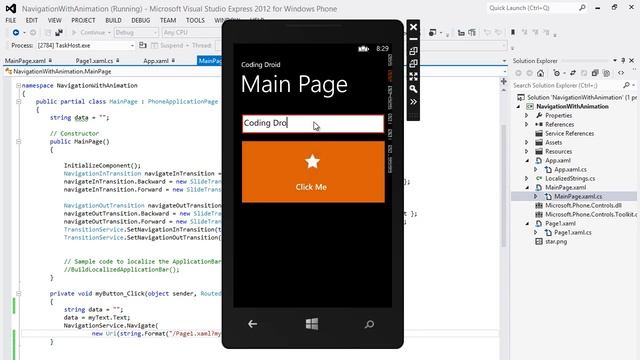Open the TOOLS menu
The height and width of the screenshot is (360, 640).
(x=195, y=20)
